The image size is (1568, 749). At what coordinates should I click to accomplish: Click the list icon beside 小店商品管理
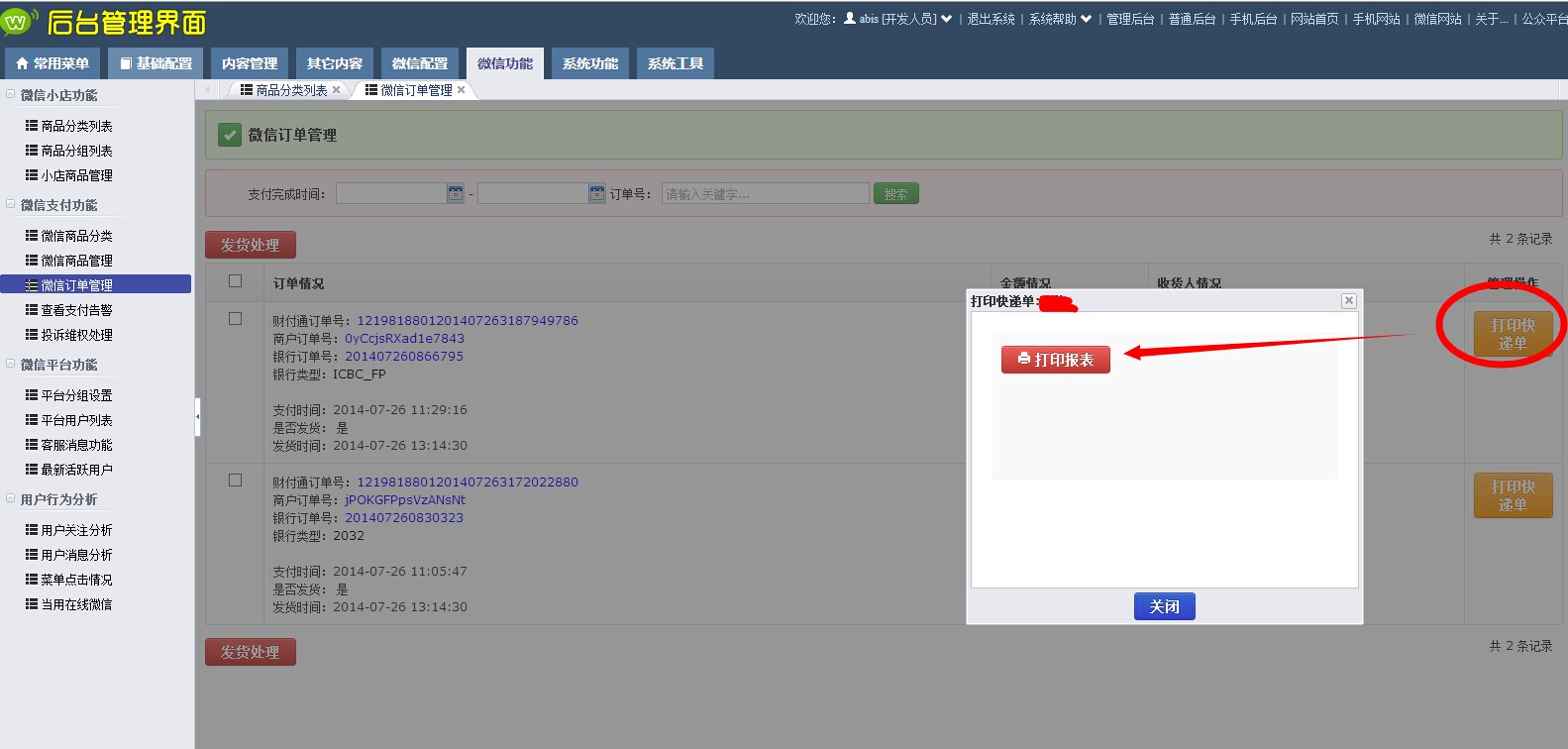click(32, 175)
